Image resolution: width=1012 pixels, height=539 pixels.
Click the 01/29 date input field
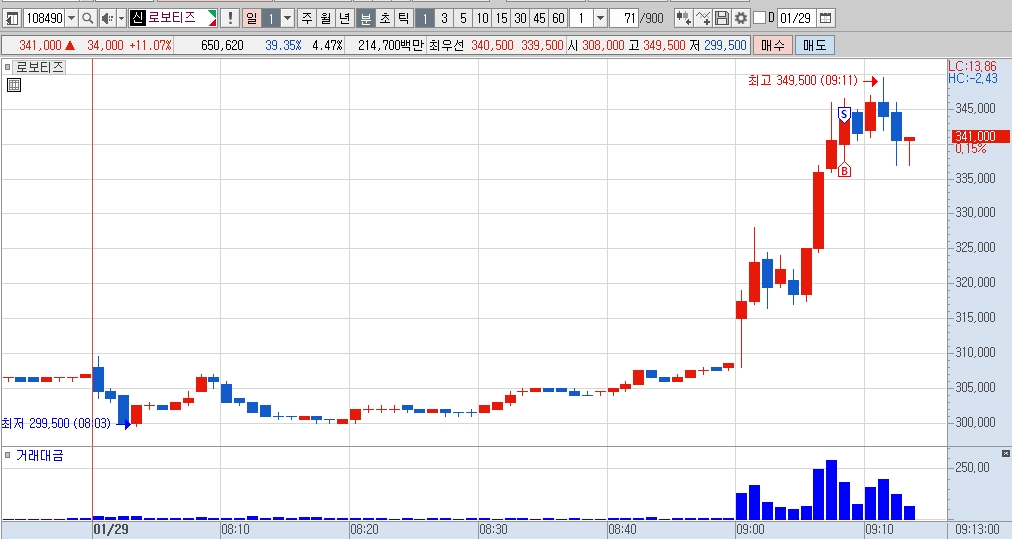pyautogui.click(x=795, y=18)
